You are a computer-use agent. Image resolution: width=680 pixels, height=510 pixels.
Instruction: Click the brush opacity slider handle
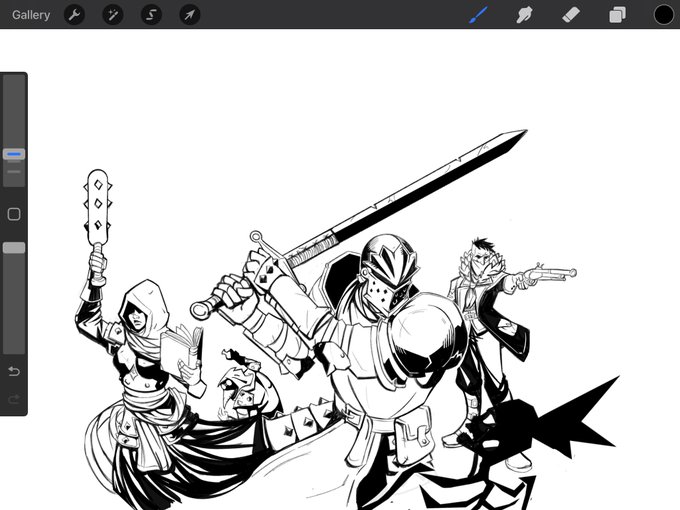tap(14, 248)
